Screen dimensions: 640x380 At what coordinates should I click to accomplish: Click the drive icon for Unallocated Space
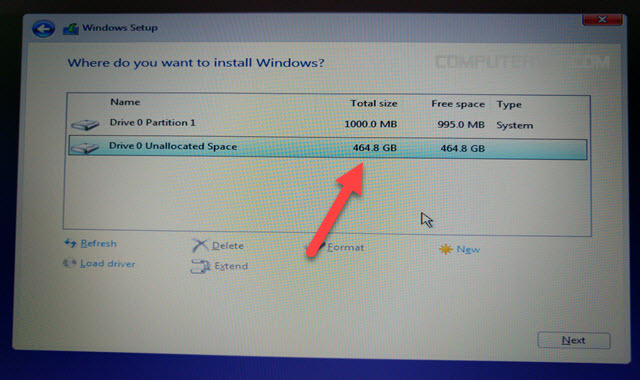point(85,148)
